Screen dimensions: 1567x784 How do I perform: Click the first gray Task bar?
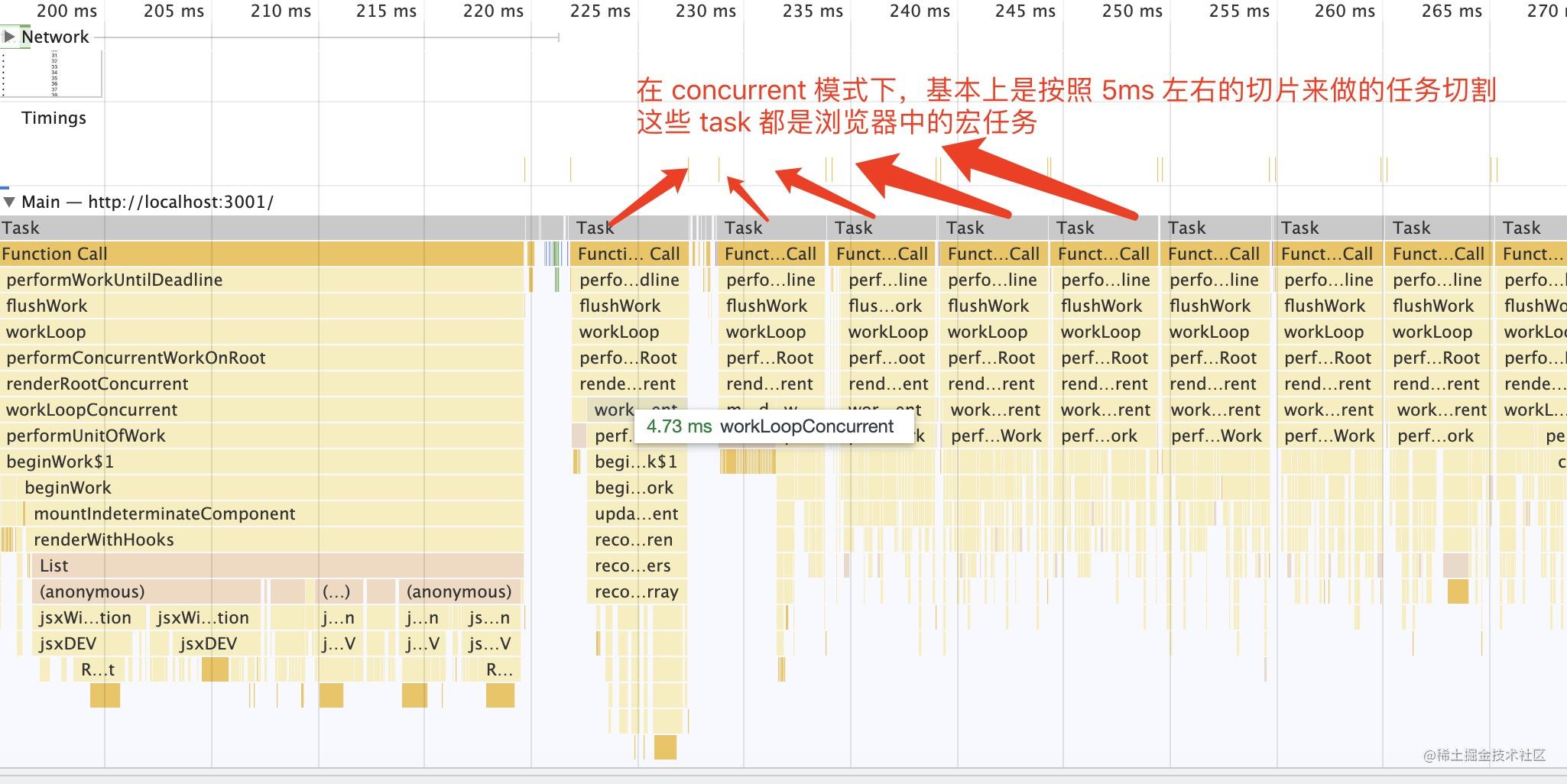229,227
